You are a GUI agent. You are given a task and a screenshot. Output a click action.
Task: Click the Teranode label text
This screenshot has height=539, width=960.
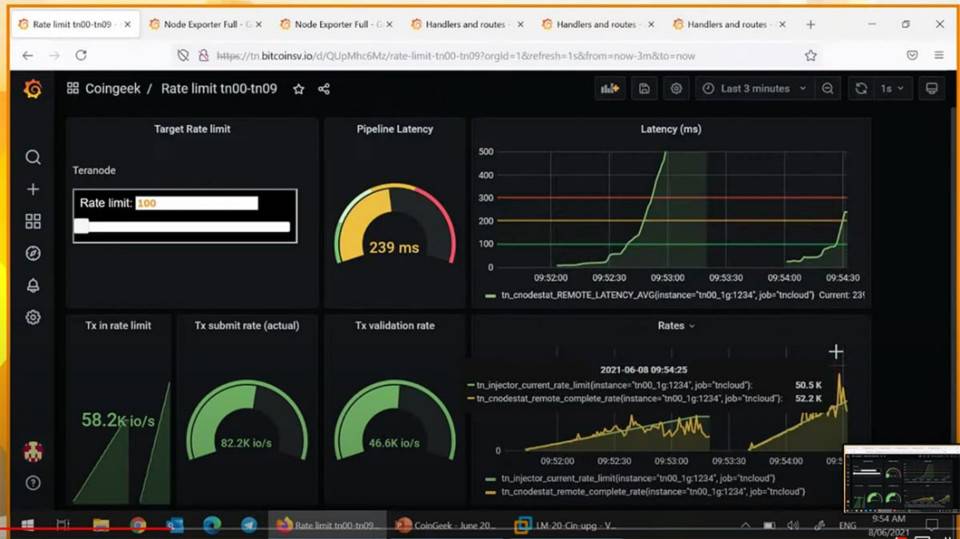(94, 170)
